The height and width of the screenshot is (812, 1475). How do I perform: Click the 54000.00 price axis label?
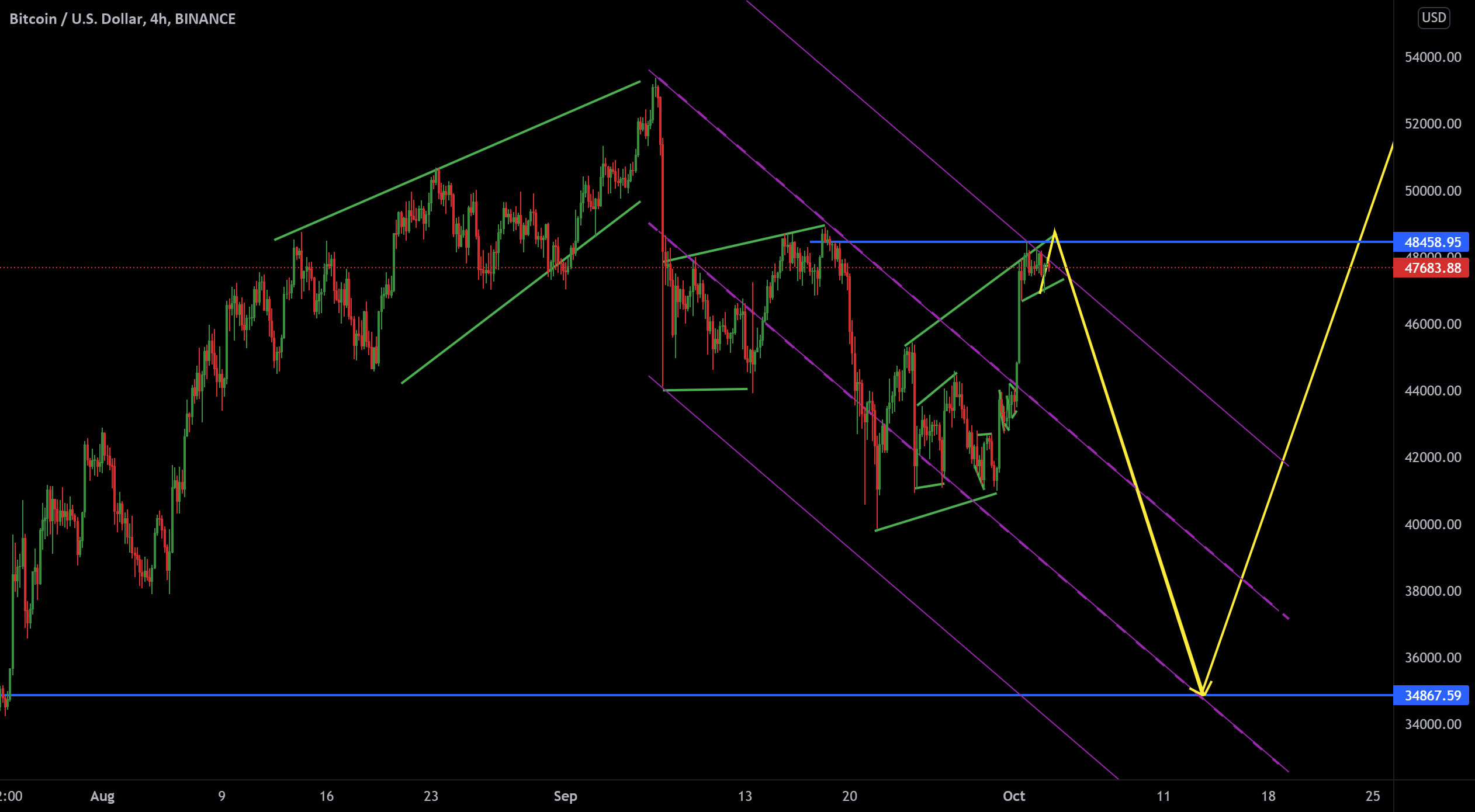click(x=1433, y=57)
